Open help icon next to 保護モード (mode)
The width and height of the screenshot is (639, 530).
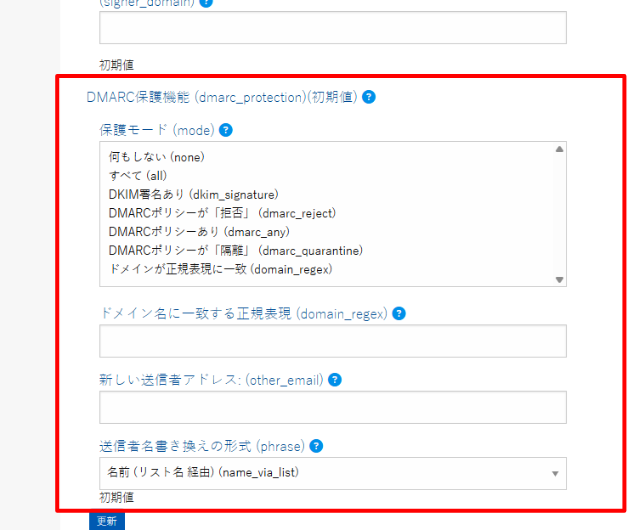(226, 130)
